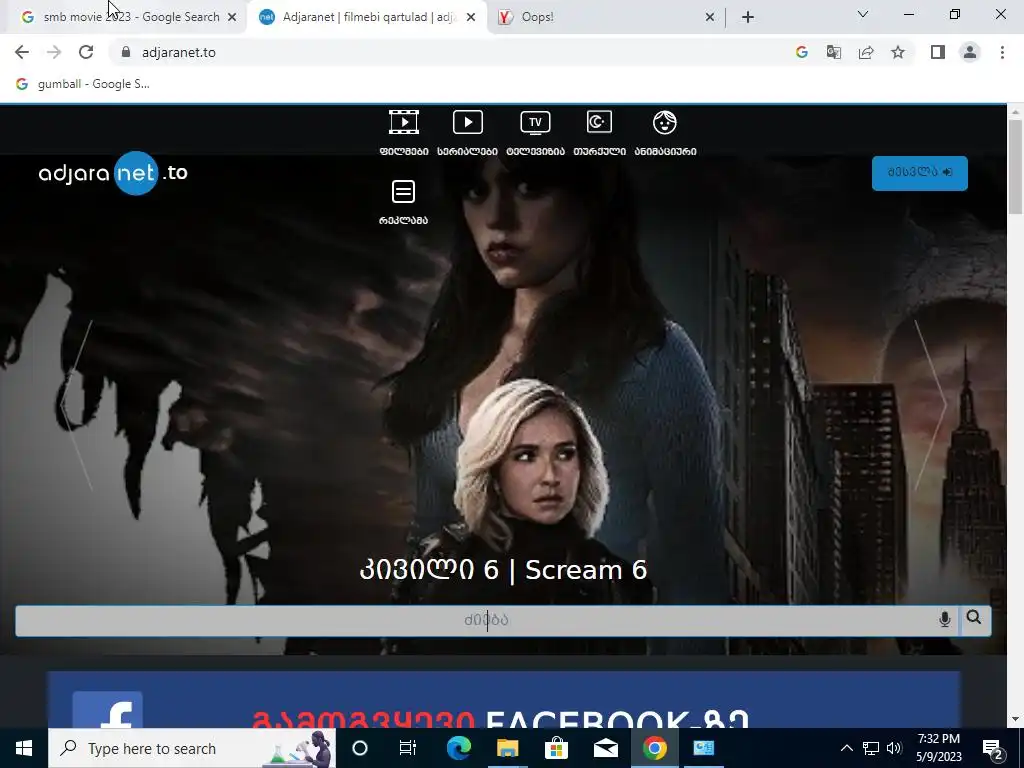The image size is (1024, 768).
Task: Reload the current page
Action: pos(86,52)
